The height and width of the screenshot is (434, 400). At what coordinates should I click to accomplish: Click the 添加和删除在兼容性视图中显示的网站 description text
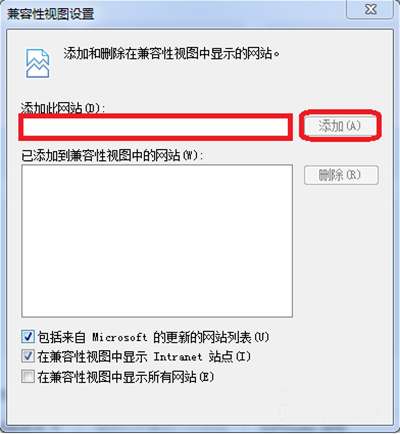[x=171, y=53]
